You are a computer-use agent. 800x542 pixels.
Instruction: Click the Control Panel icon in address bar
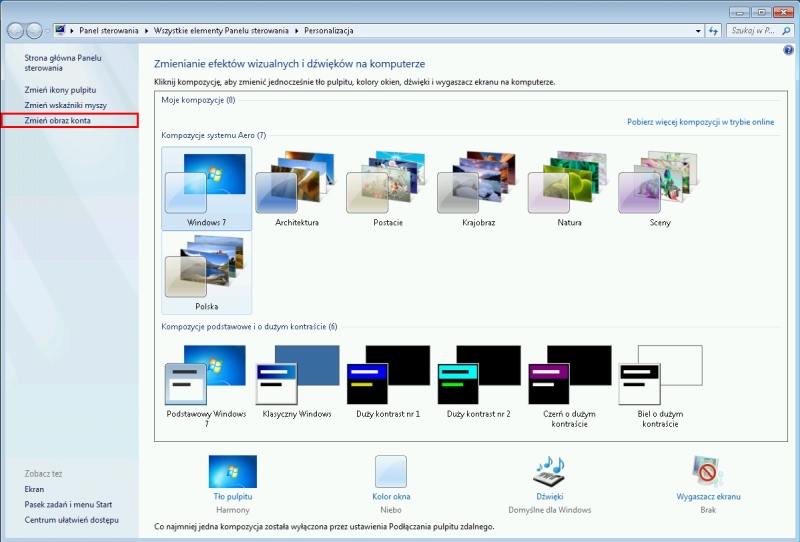(60, 30)
